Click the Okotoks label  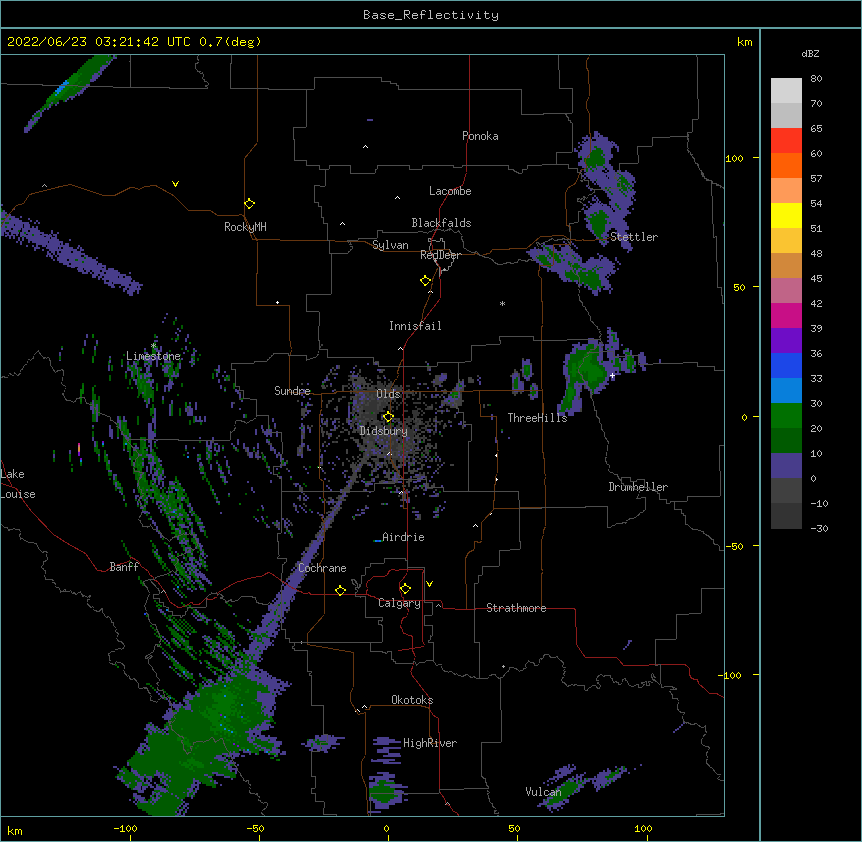pyautogui.click(x=412, y=700)
